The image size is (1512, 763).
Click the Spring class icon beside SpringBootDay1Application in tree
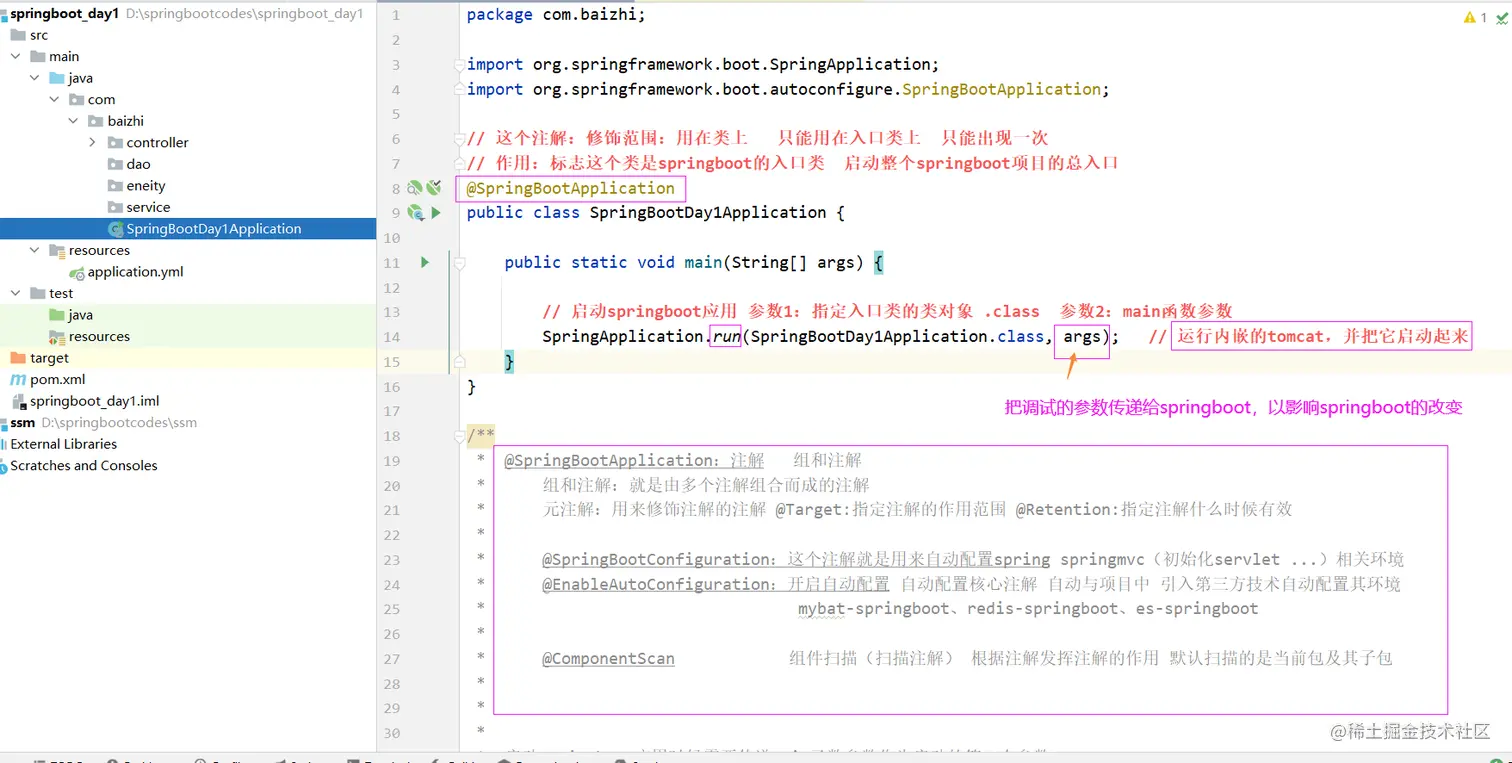115,229
